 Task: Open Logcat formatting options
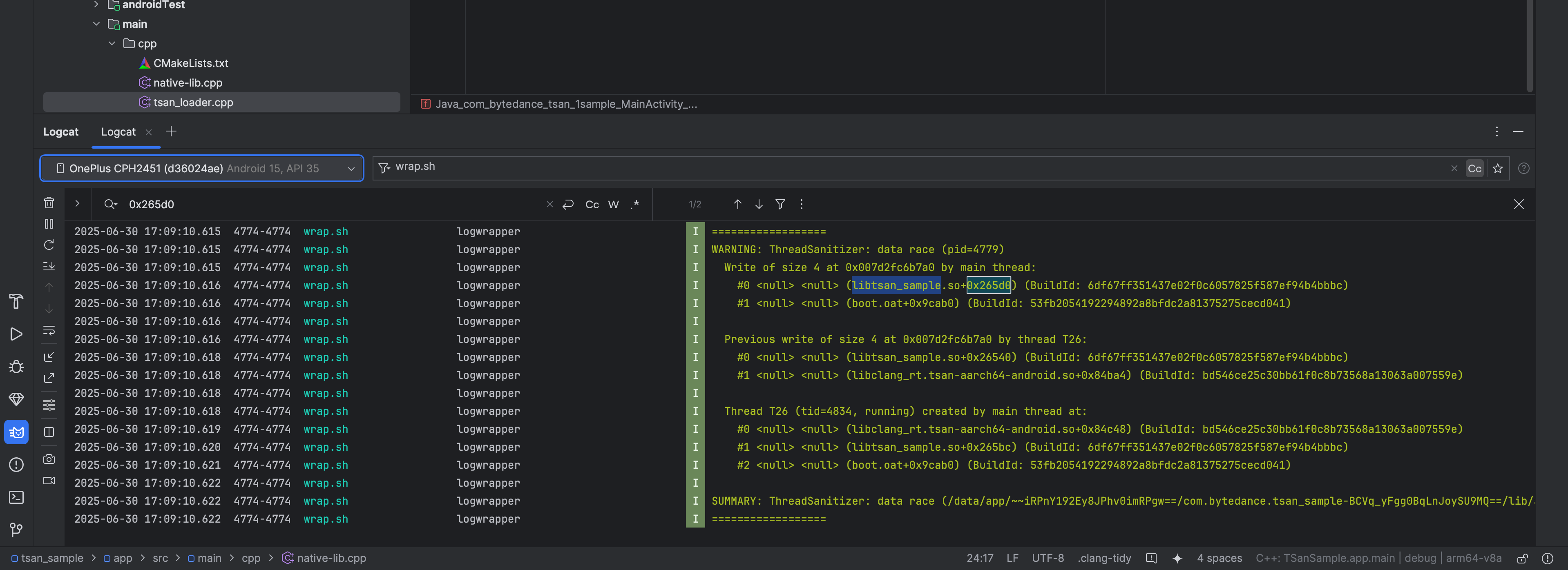pos(49,405)
